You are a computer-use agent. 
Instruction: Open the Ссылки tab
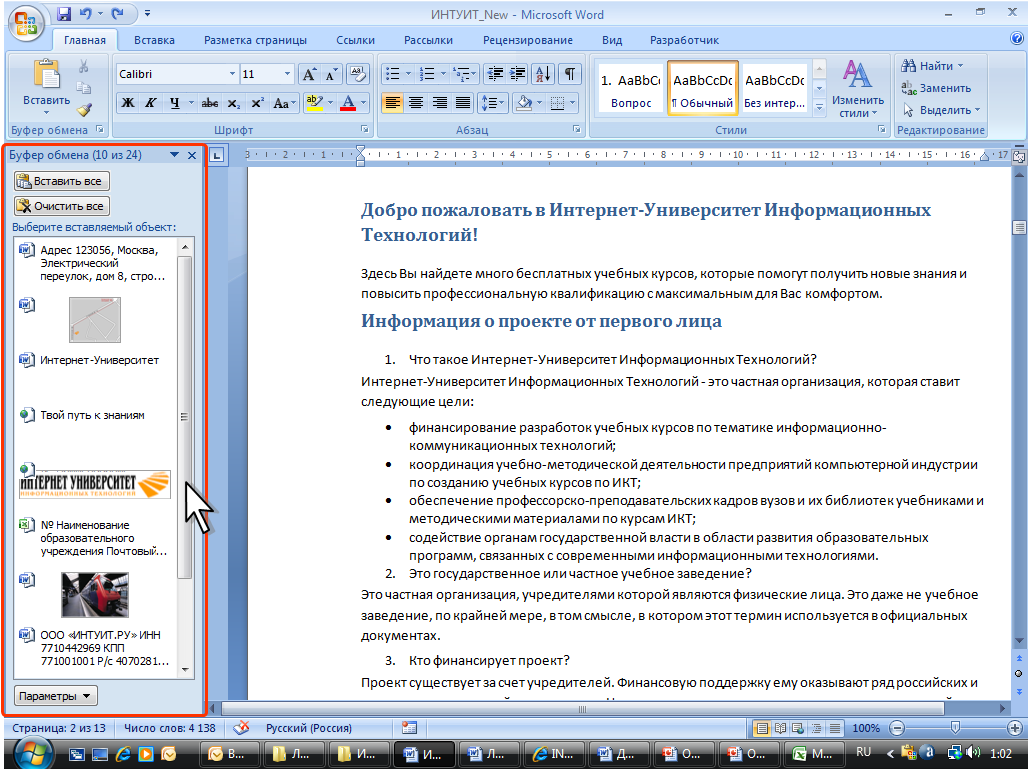click(x=355, y=40)
